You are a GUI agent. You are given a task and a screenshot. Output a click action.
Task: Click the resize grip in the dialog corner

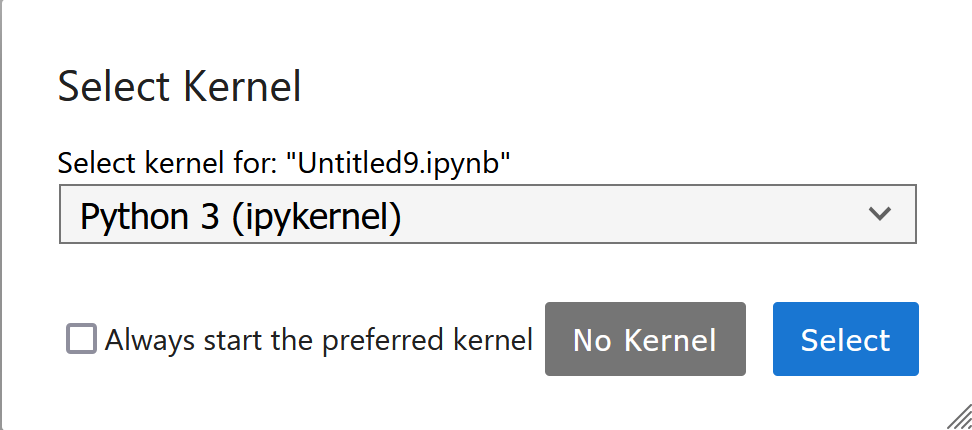pyautogui.click(x=958, y=416)
